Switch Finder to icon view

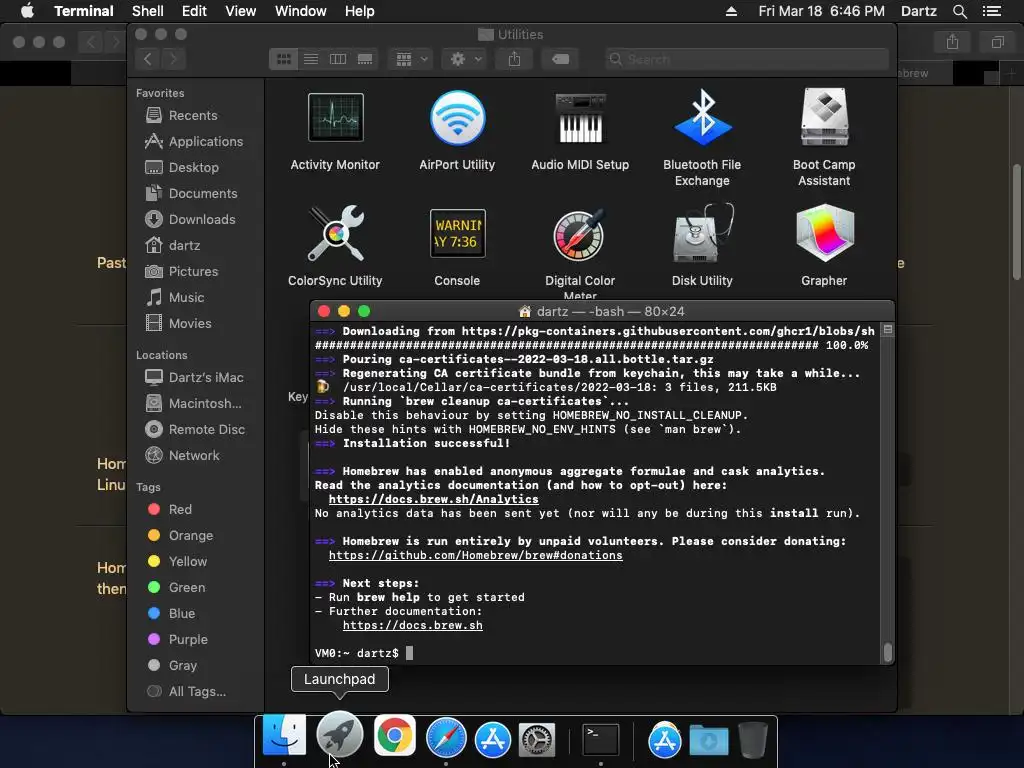click(x=284, y=59)
